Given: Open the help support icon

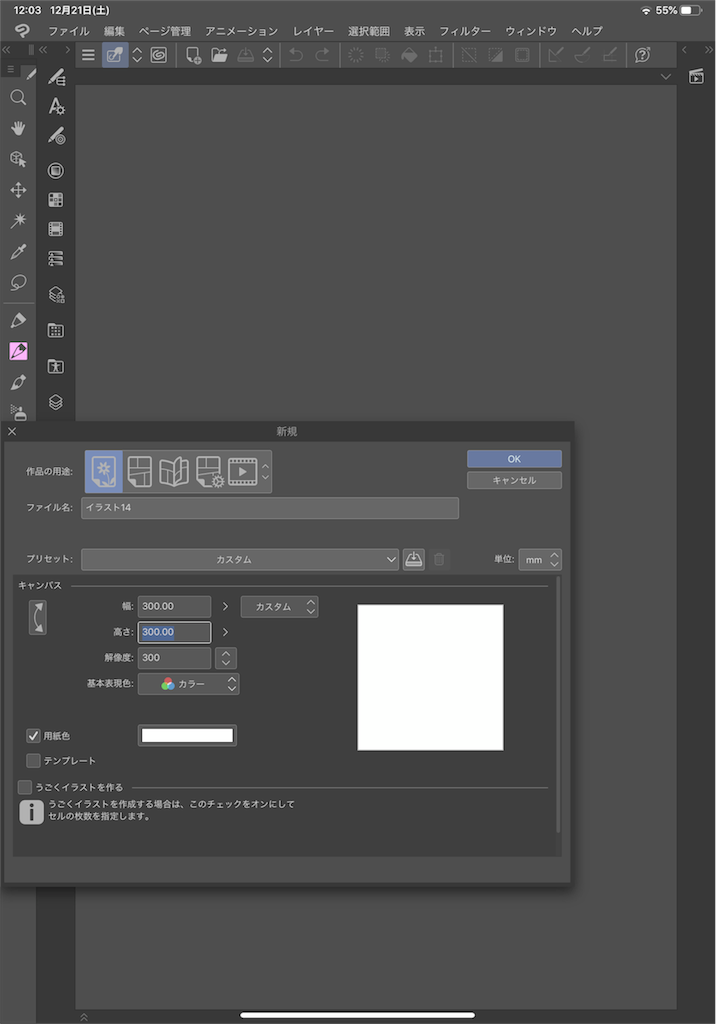Looking at the screenshot, I should (x=643, y=55).
